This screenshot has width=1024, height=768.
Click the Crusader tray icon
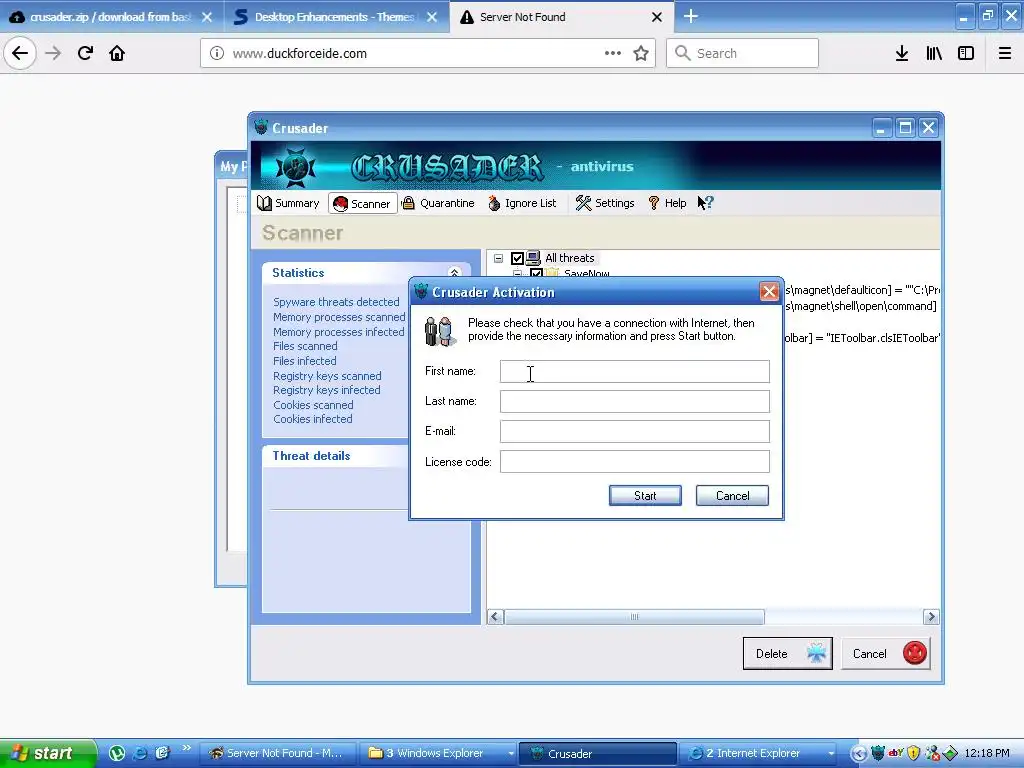(x=878, y=754)
